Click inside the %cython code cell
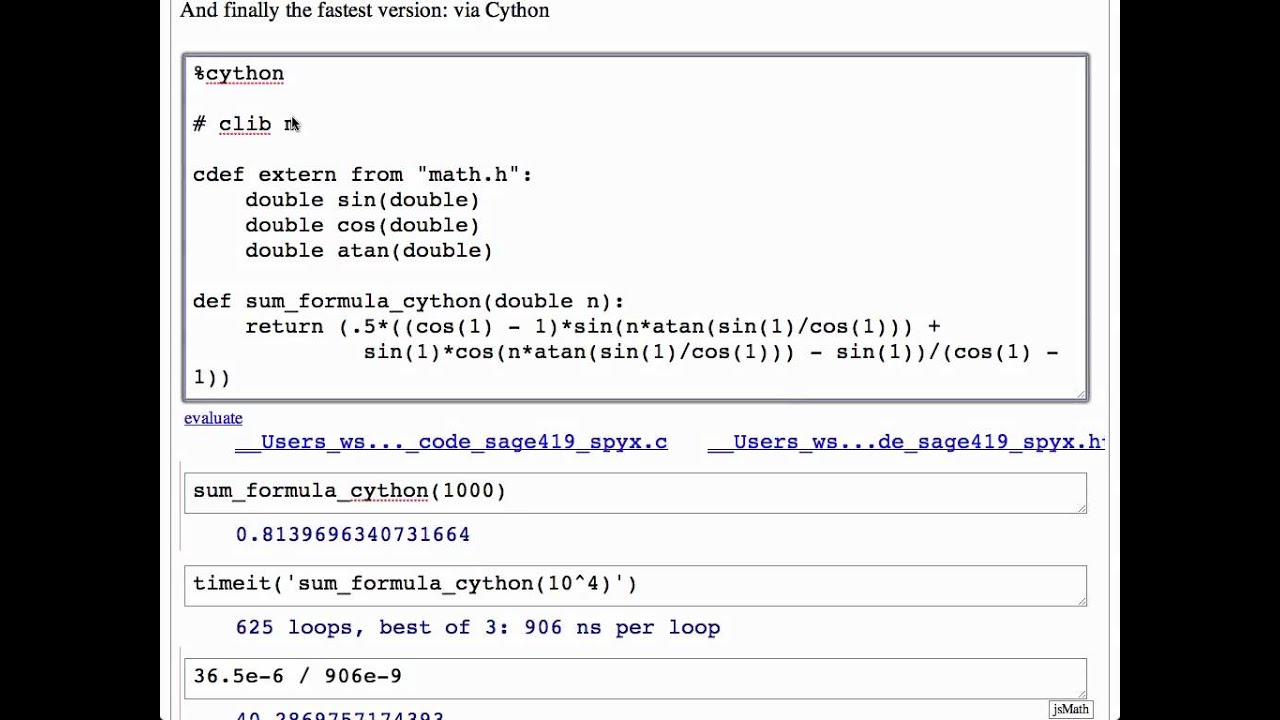 coord(636,227)
